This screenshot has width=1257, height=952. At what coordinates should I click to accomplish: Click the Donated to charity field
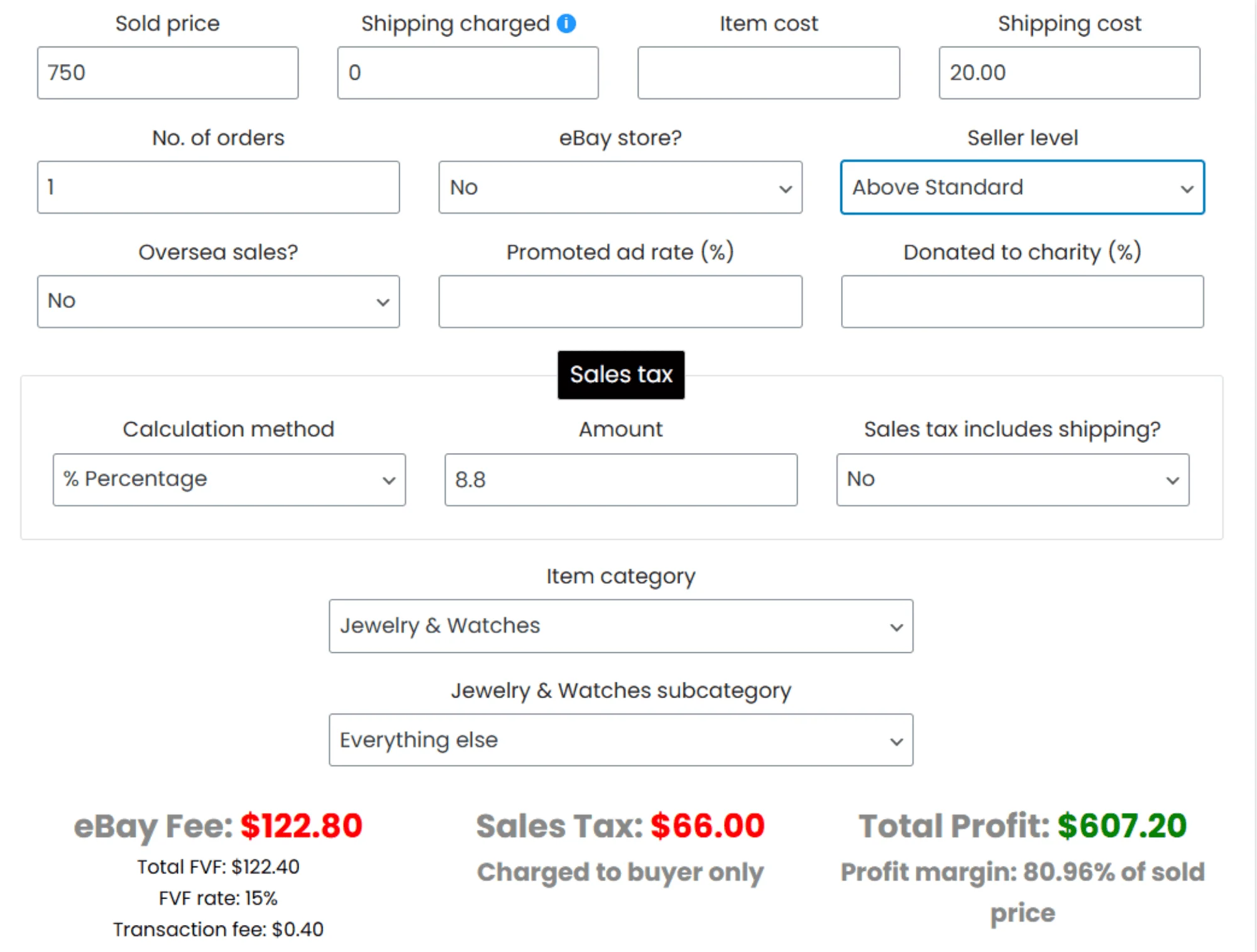point(1022,302)
